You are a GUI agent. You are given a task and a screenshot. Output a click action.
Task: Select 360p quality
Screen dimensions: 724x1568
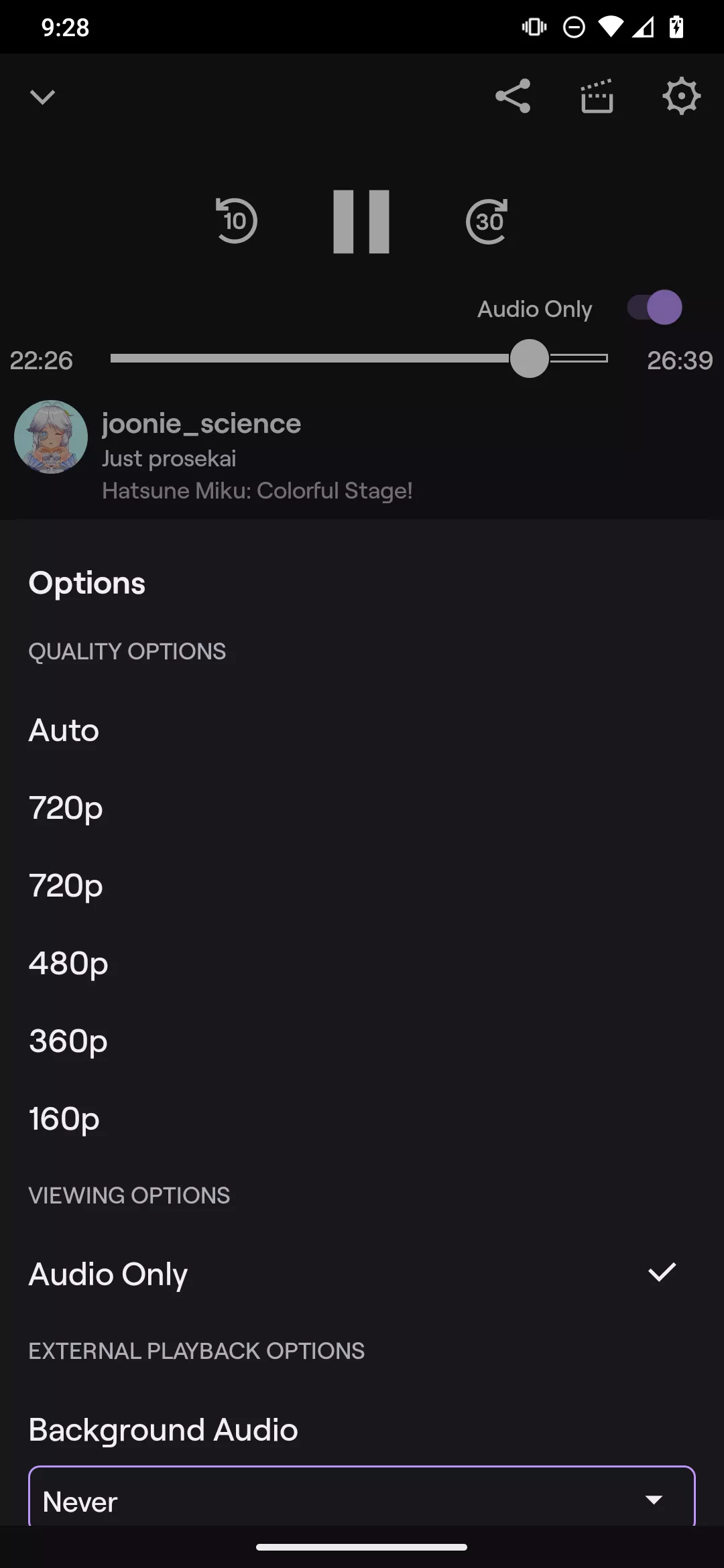pos(68,1041)
